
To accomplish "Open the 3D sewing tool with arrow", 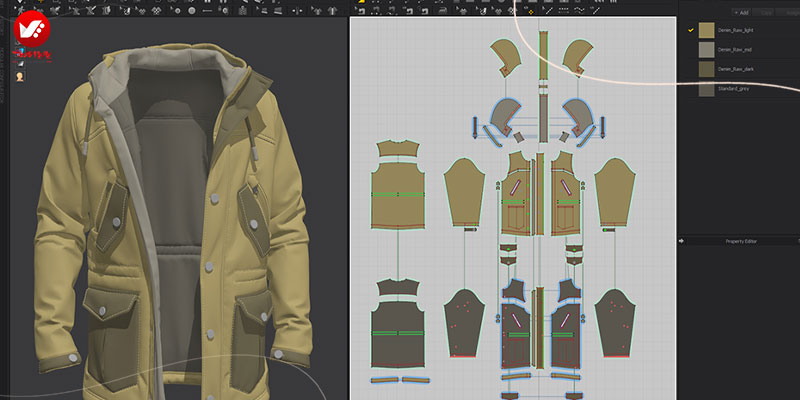I will tap(126, 10).
